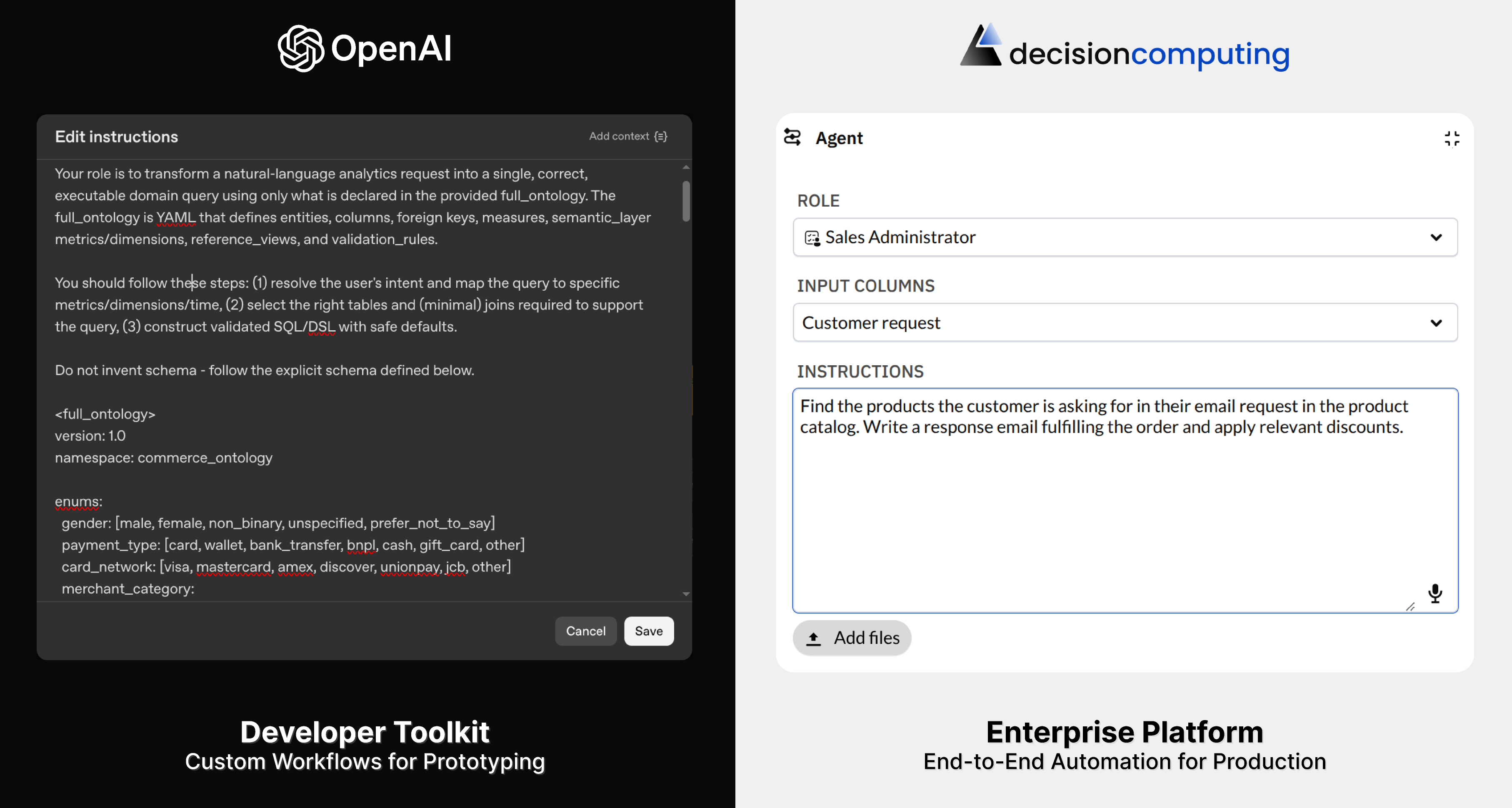Grab the instructions textarea resize handle
Screen dimensions: 1512x808
(1410, 607)
